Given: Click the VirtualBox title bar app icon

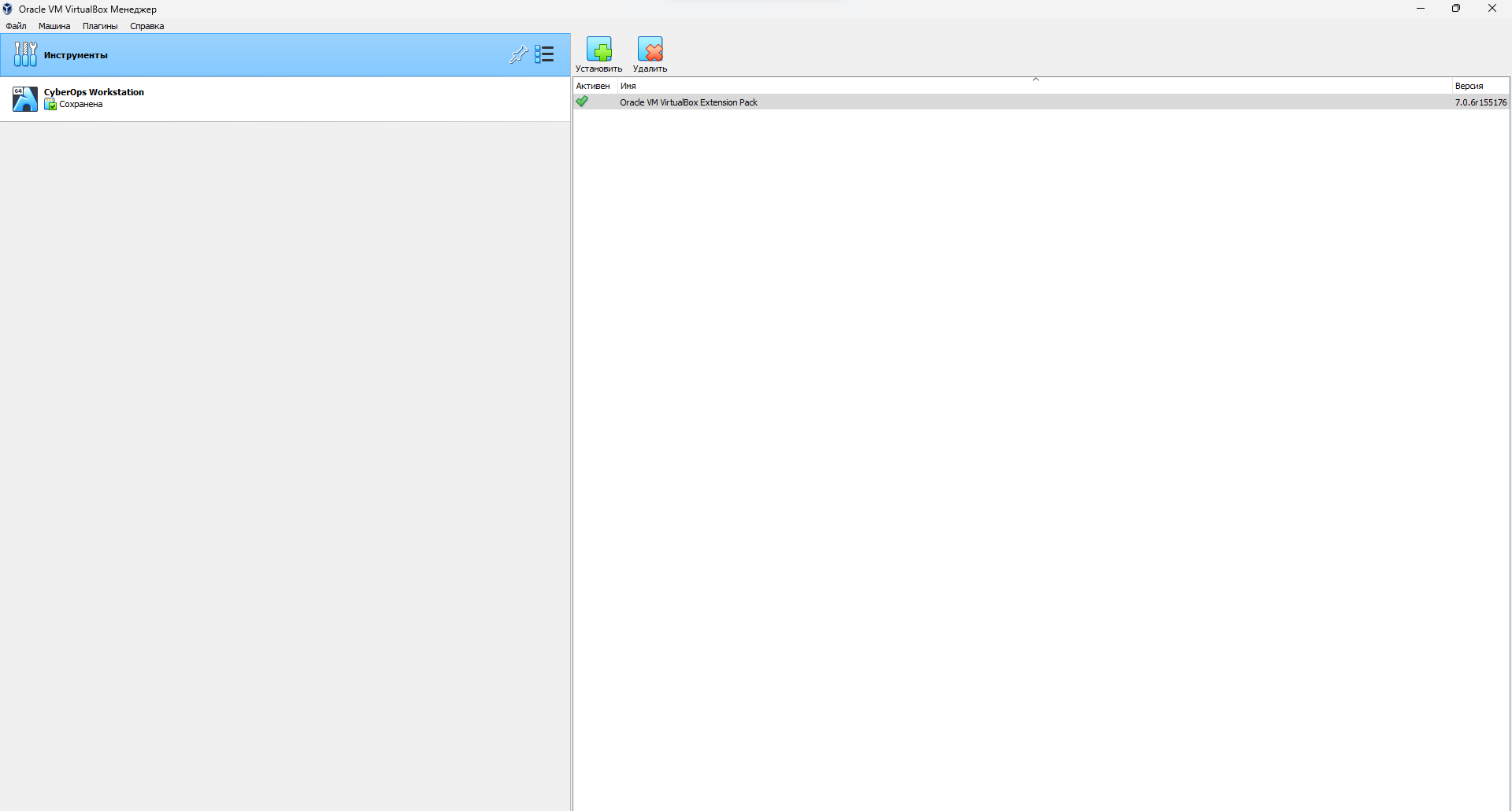Looking at the screenshot, I should click(7, 9).
